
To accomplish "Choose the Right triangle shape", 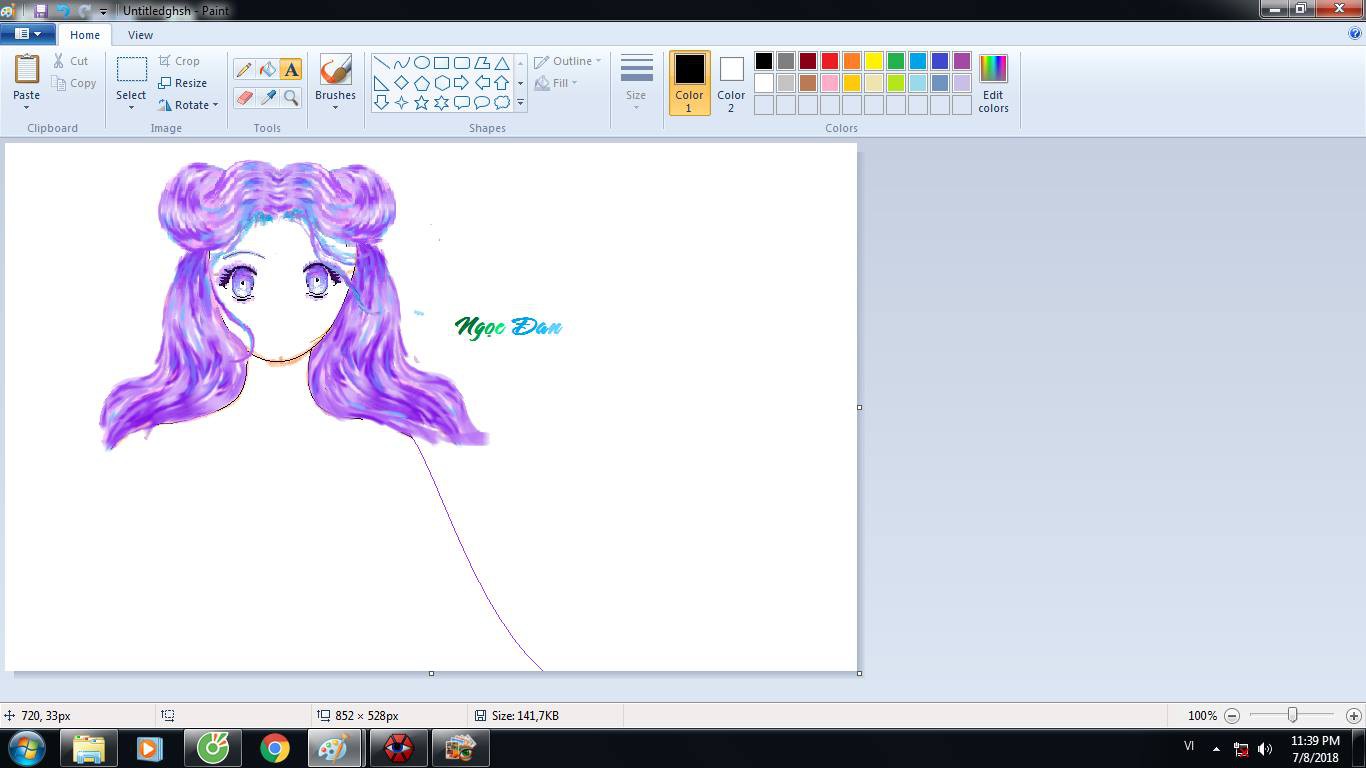I will [382, 83].
